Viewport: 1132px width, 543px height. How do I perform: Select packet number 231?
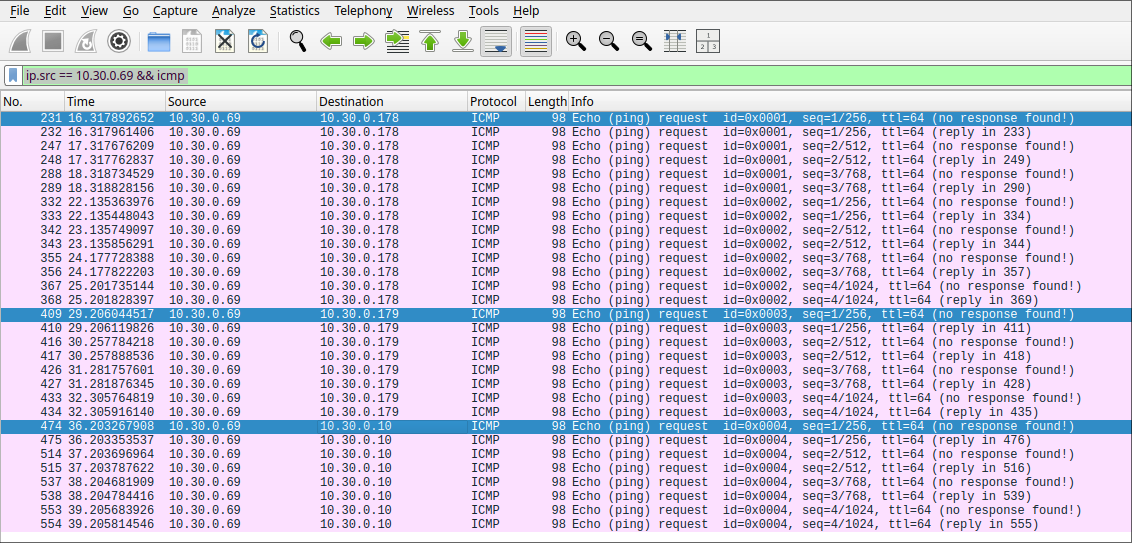(x=566, y=118)
